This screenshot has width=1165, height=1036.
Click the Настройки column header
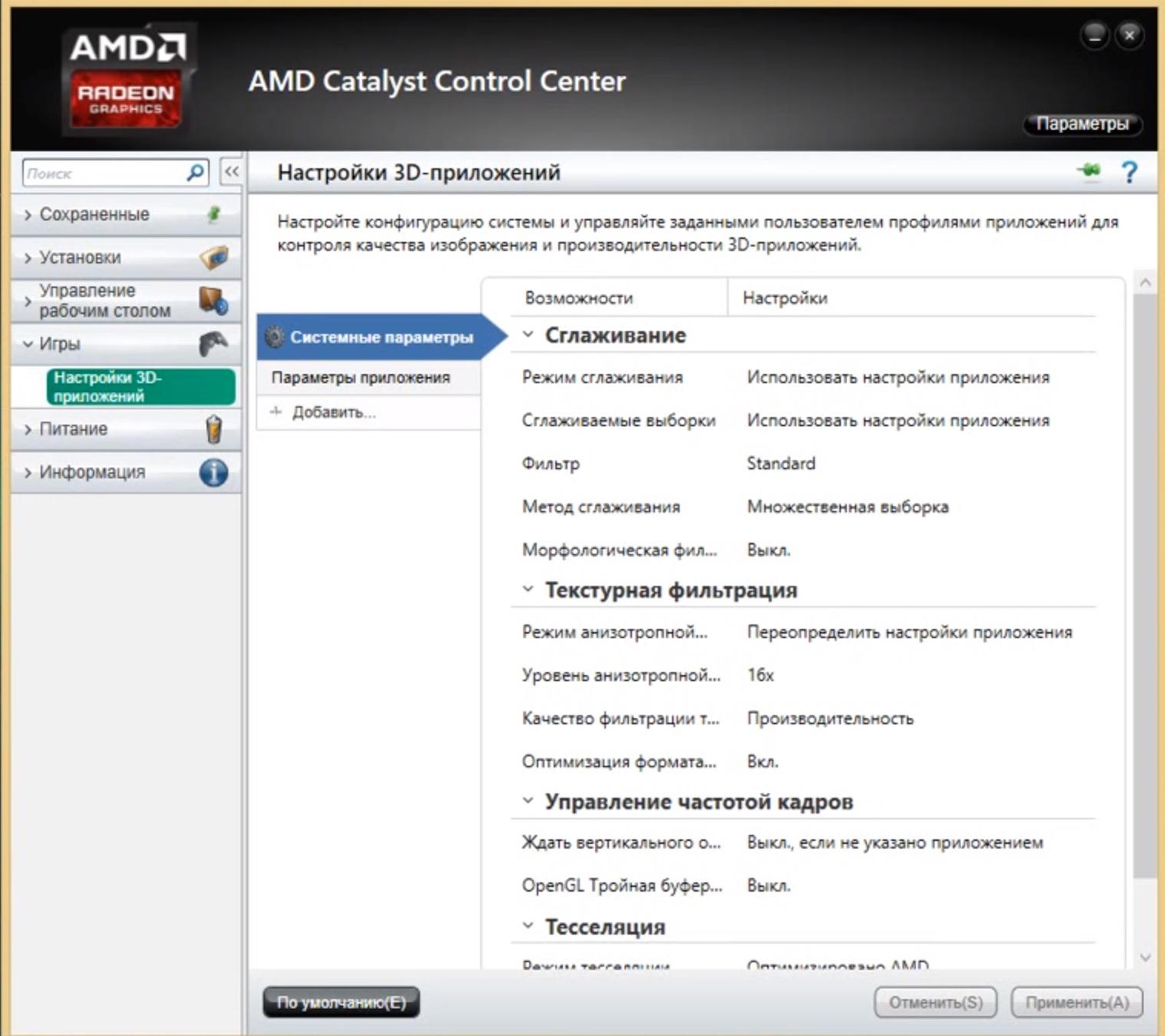tap(785, 298)
